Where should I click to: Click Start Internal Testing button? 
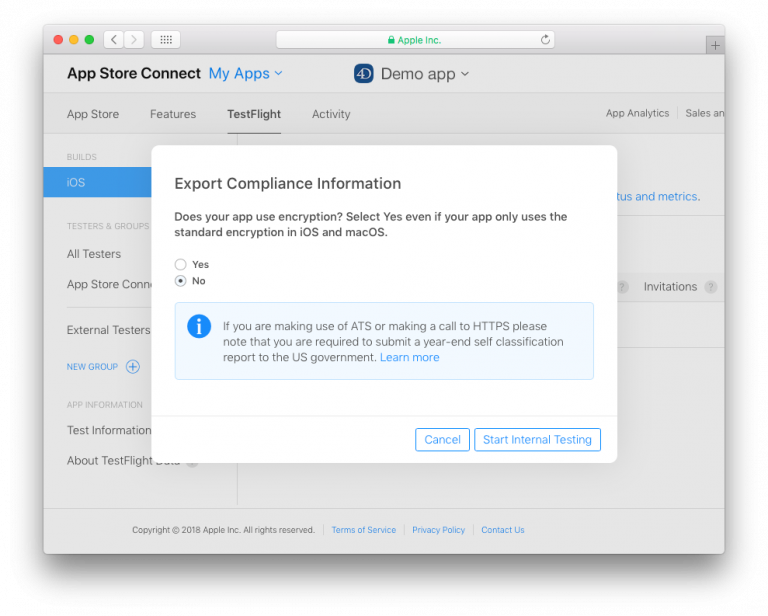[537, 440]
